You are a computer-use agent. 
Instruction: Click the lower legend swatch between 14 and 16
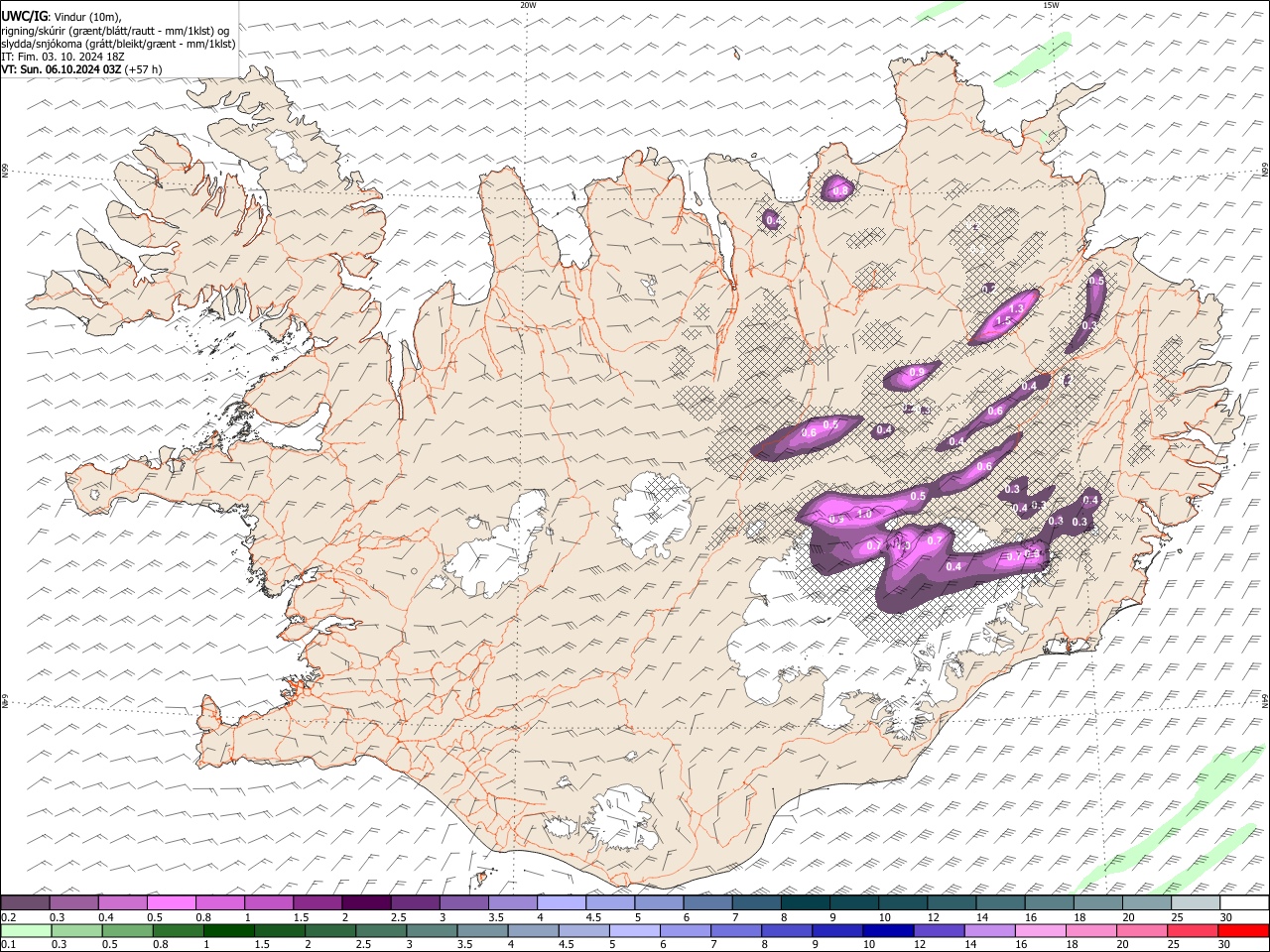(988, 930)
